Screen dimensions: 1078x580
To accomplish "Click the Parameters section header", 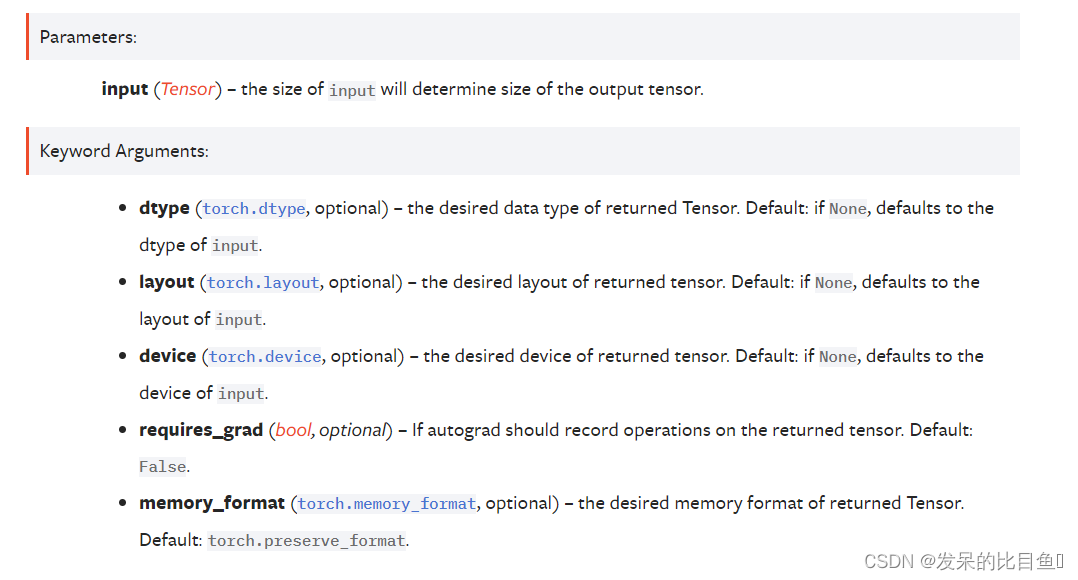I will click(88, 37).
